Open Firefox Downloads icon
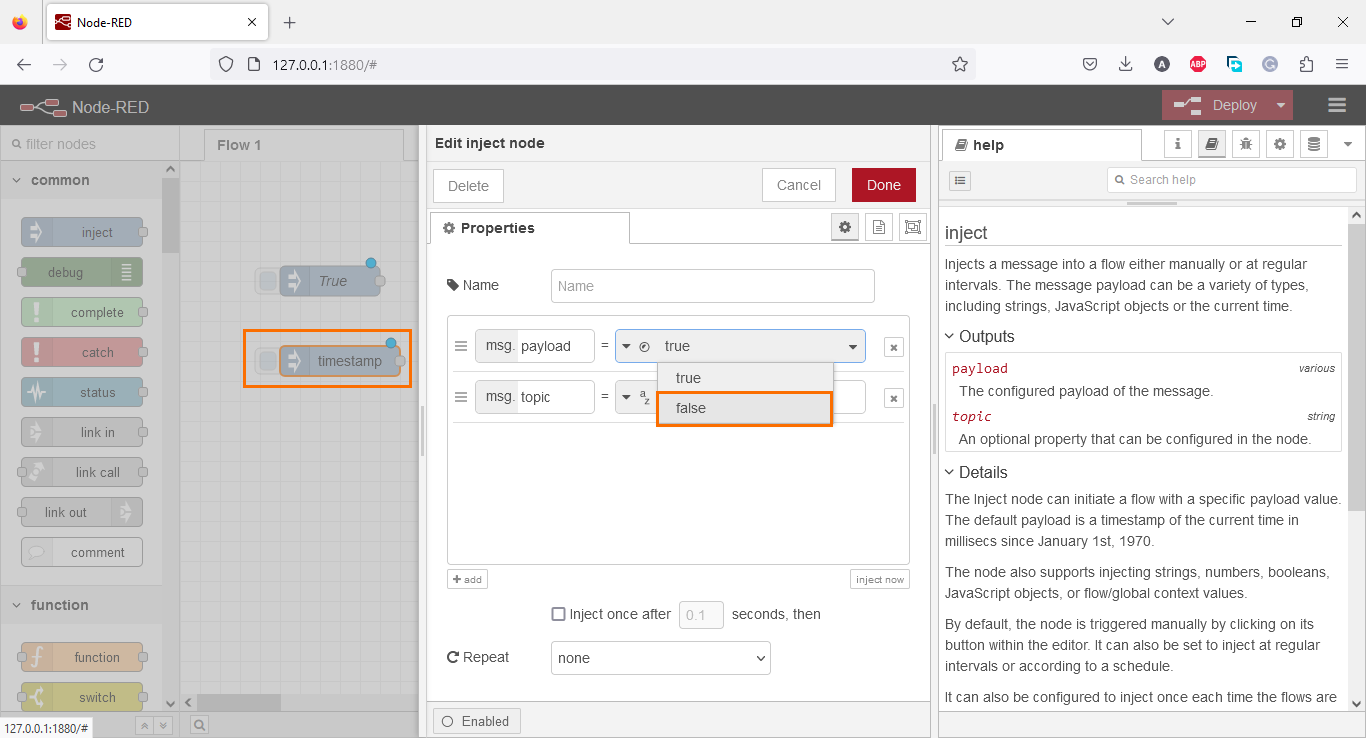1366x738 pixels. click(1126, 64)
